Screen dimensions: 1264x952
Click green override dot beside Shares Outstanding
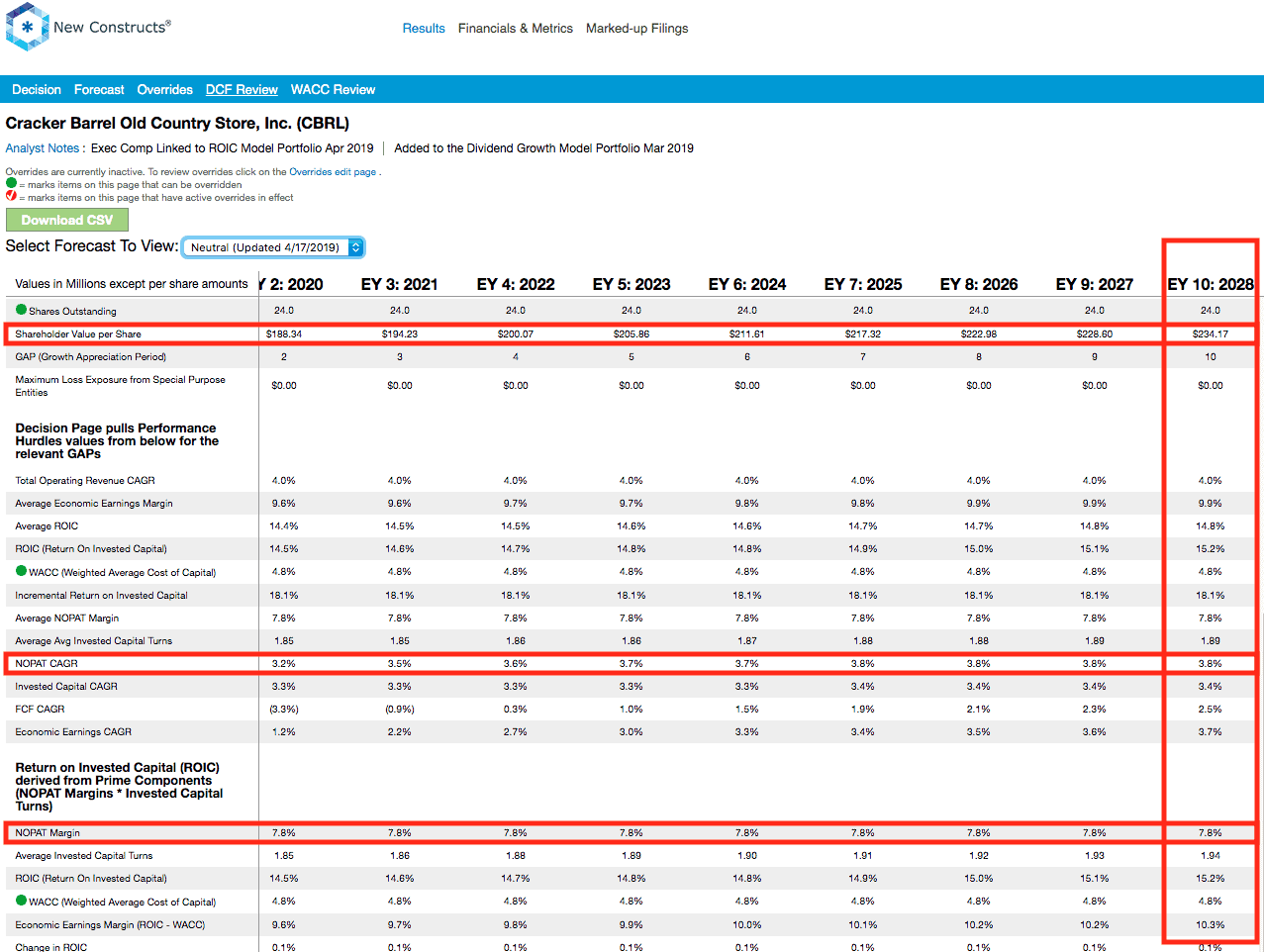[x=21, y=310]
